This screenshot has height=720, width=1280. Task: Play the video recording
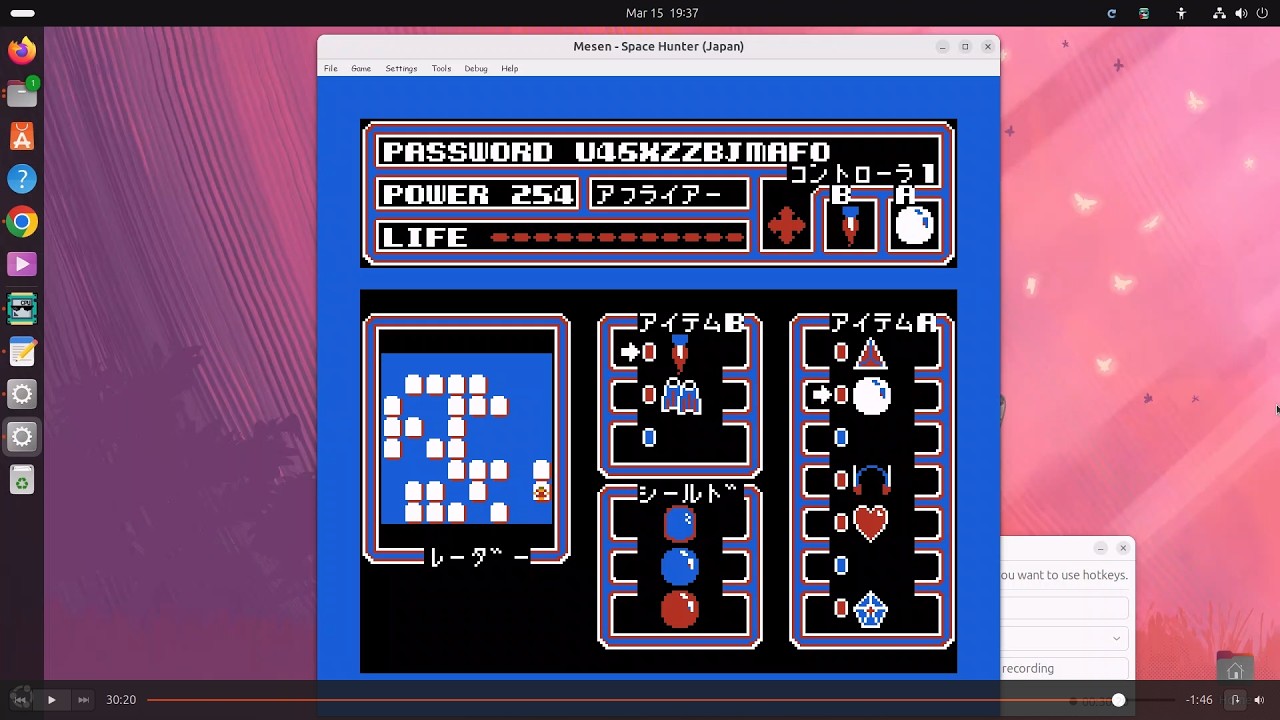[x=51, y=700]
